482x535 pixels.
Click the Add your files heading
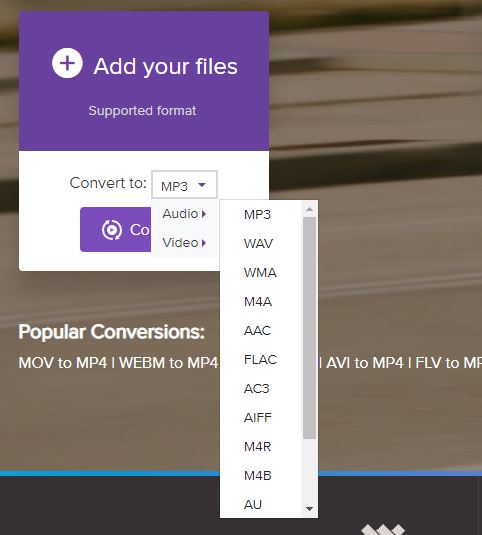165,67
